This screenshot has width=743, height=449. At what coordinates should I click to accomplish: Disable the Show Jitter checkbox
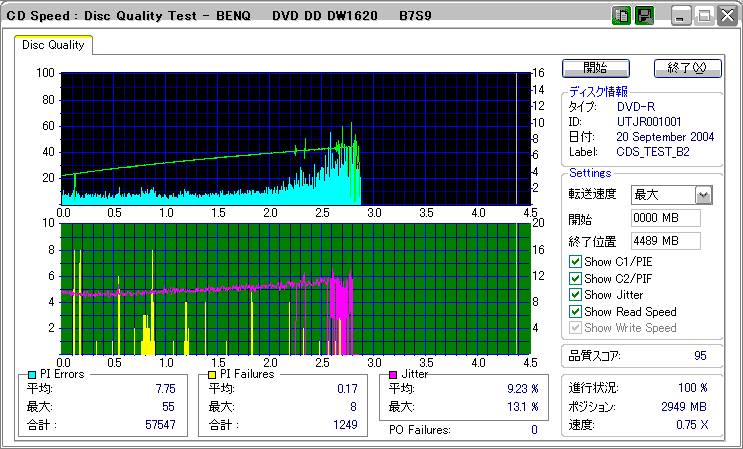(x=575, y=295)
